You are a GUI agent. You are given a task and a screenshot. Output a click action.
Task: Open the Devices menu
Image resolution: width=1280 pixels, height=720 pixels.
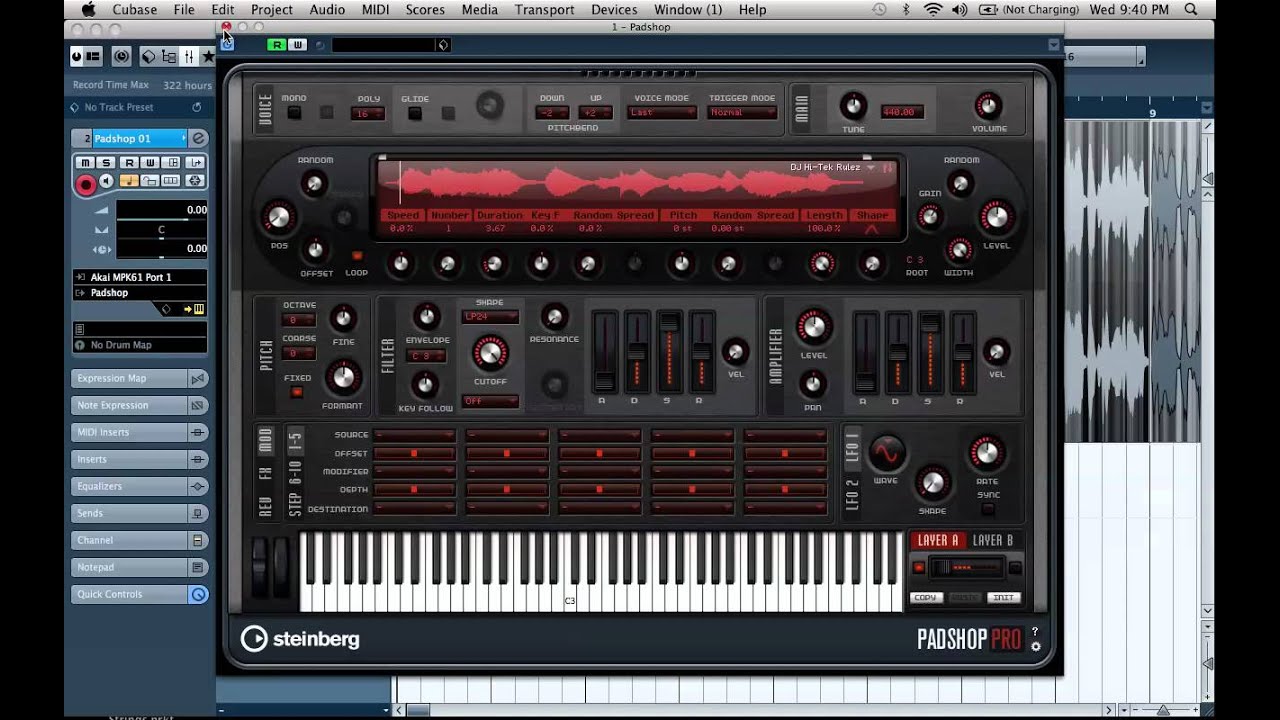614,9
